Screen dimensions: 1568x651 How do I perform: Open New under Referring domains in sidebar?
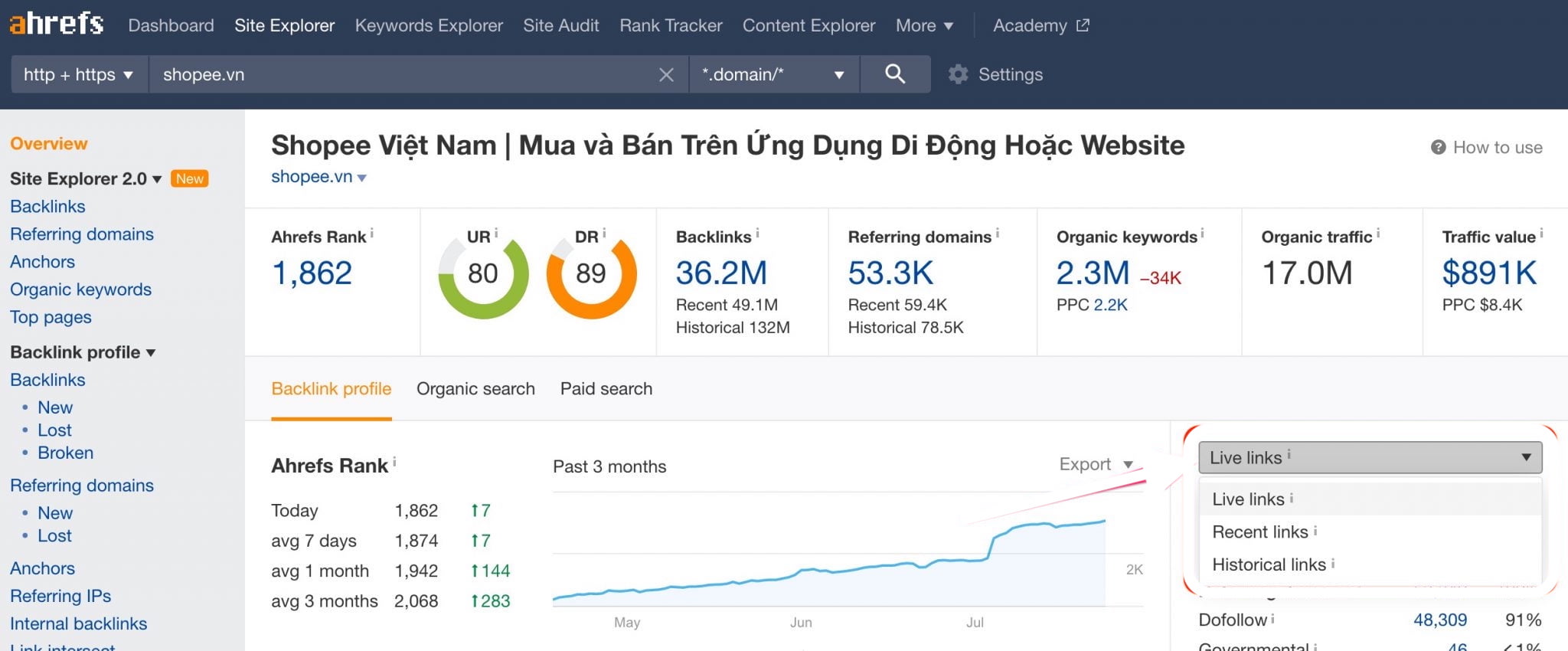(x=55, y=513)
